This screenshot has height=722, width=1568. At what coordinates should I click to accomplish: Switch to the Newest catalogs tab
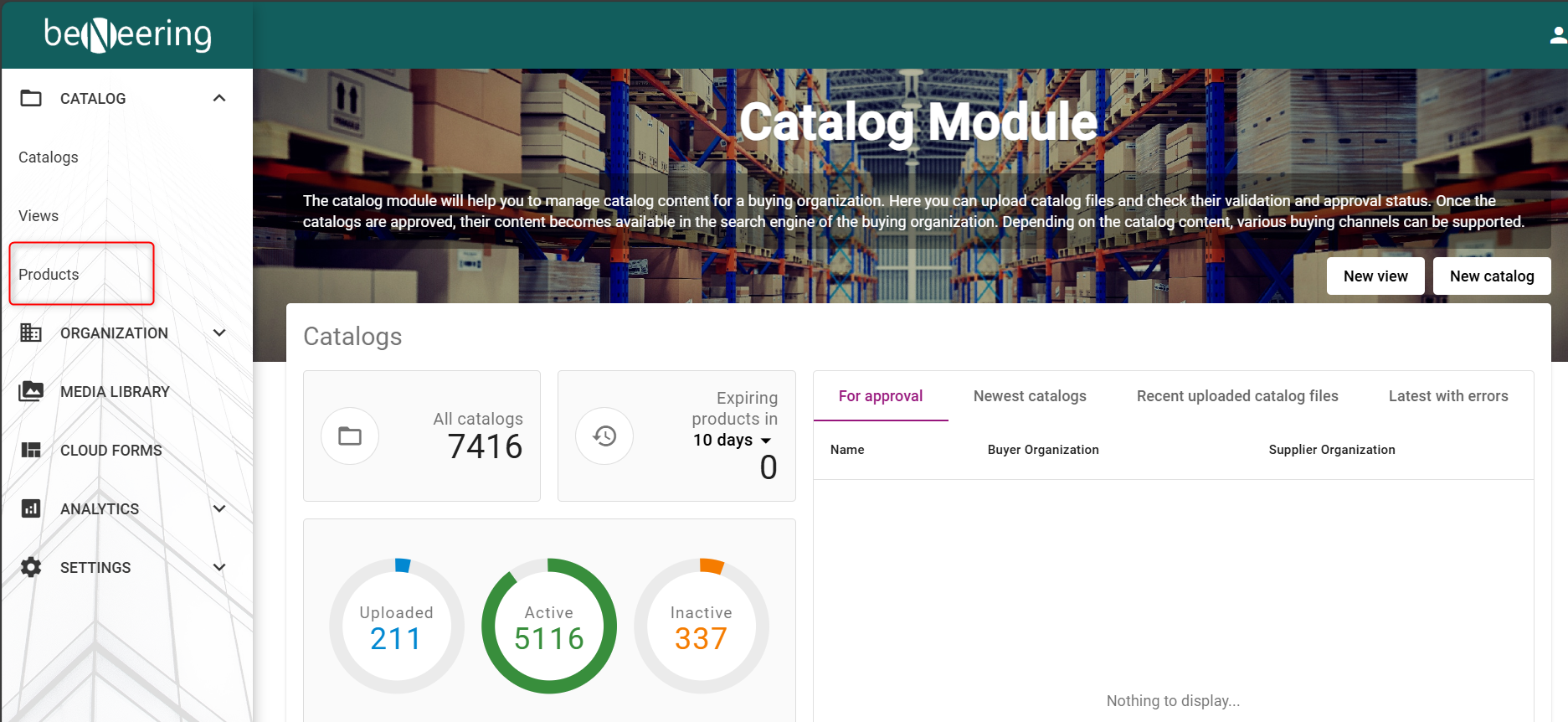[1030, 396]
